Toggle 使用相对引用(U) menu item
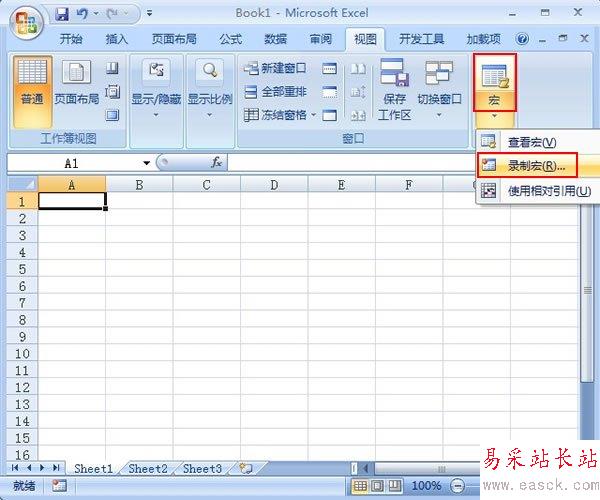The height and width of the screenshot is (500, 600). coord(537,190)
